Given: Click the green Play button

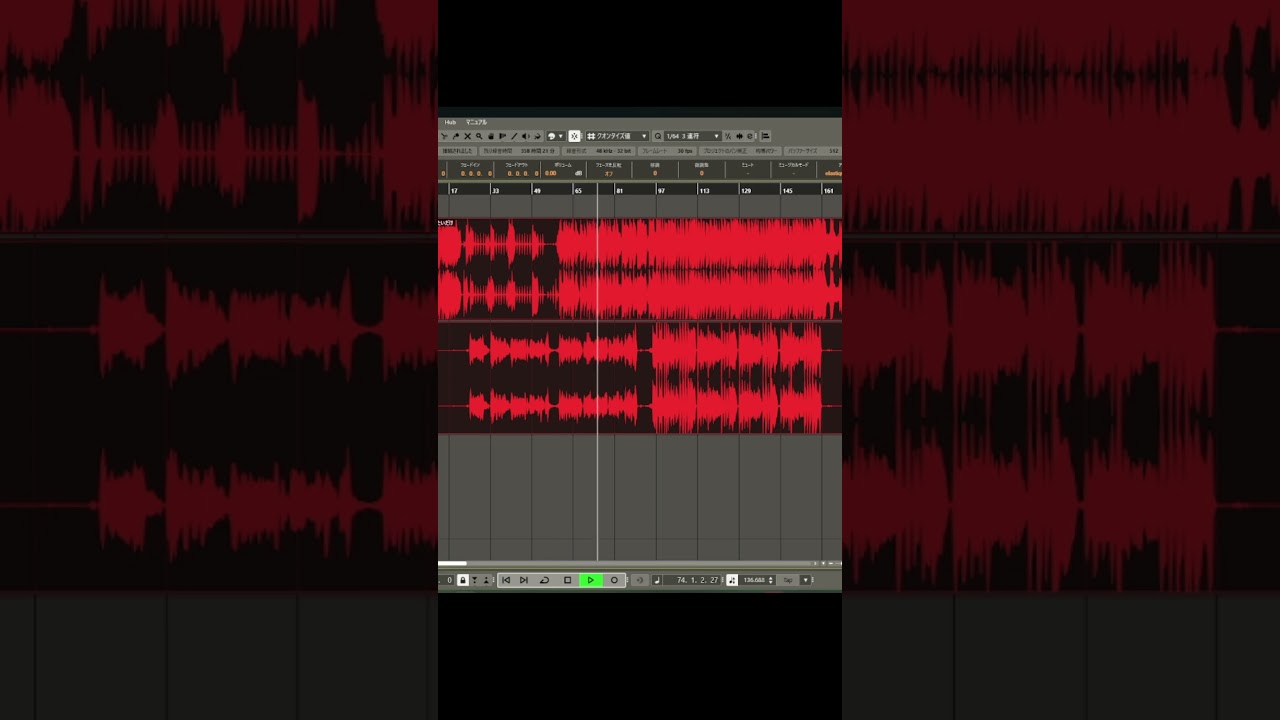Looking at the screenshot, I should (591, 580).
